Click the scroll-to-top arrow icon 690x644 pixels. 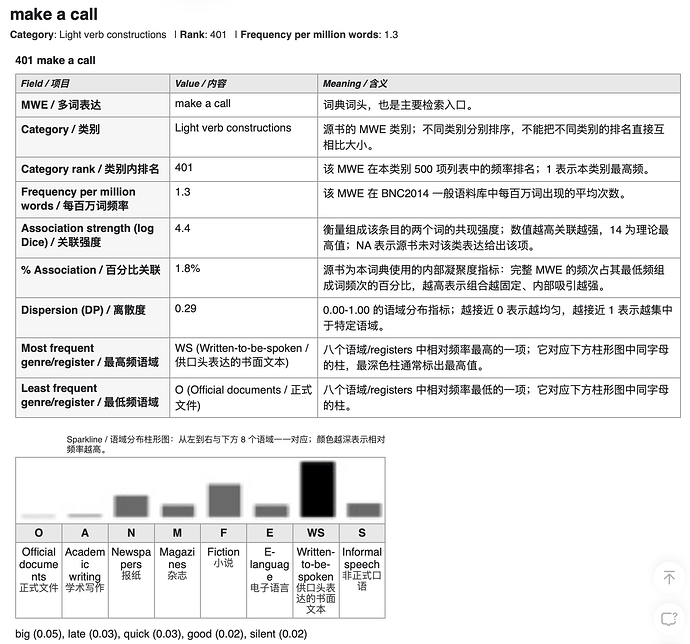click(669, 577)
